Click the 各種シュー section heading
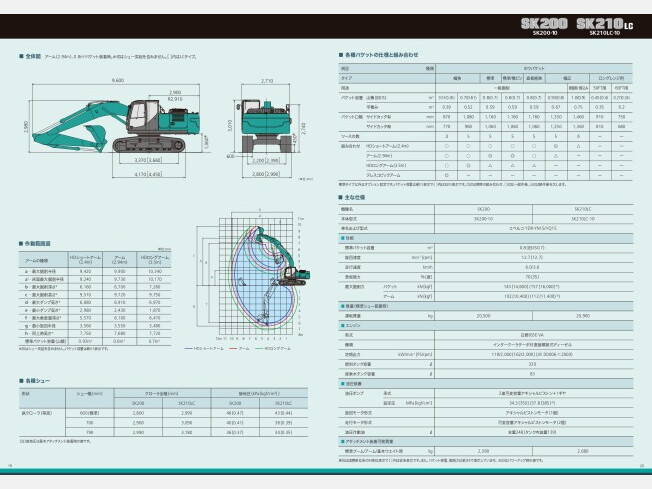 point(34,380)
